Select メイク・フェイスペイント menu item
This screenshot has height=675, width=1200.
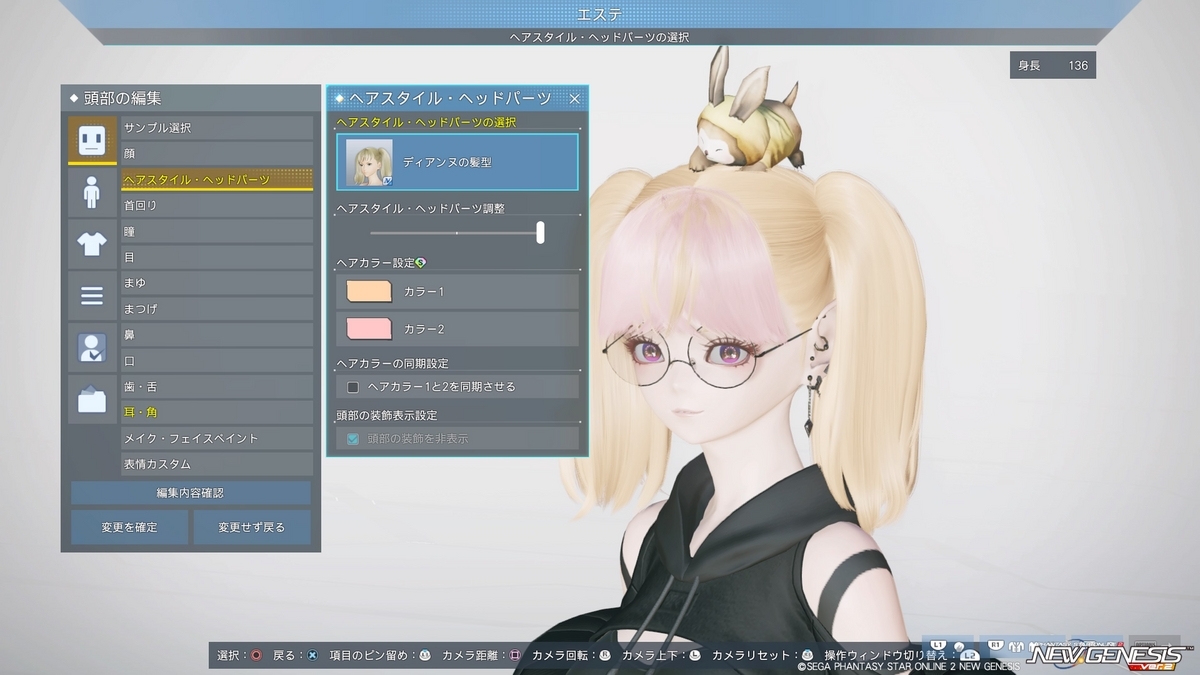217,439
